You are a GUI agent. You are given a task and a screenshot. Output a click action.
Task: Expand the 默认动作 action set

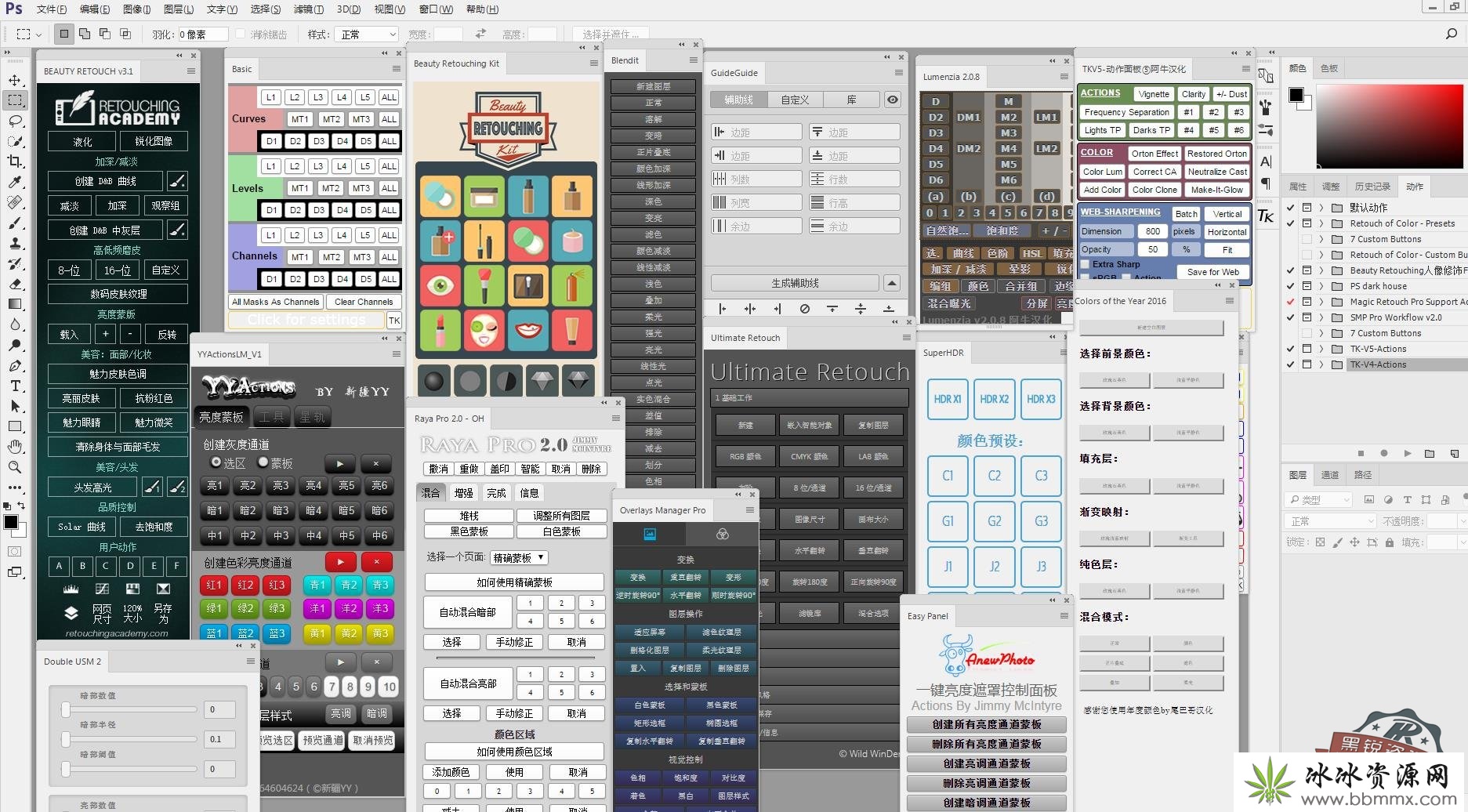tap(1321, 208)
